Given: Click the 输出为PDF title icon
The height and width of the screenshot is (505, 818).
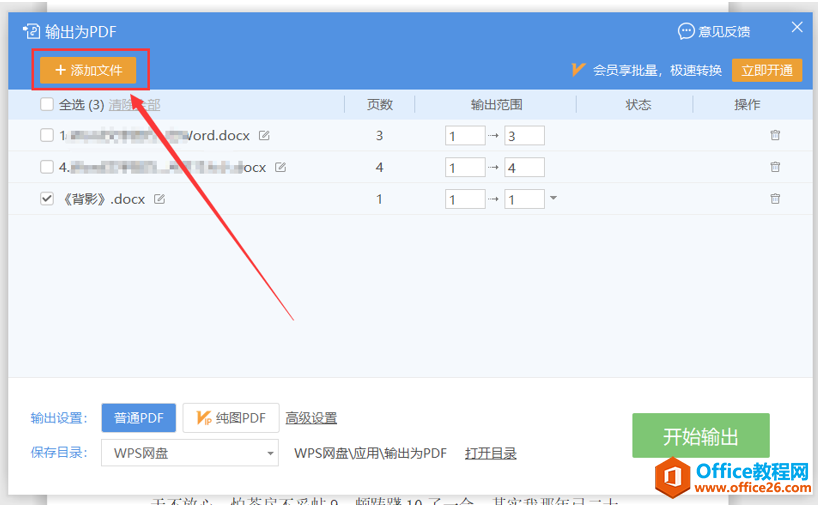Looking at the screenshot, I should click(31, 31).
